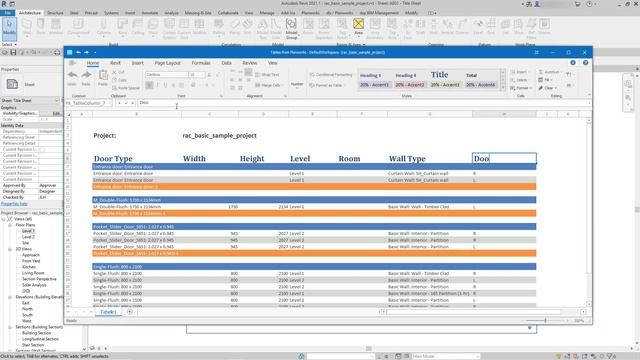Viewport: 640px width, 360px height.
Task: Open the Revit Architecture ribbon tab
Action: tap(30, 13)
